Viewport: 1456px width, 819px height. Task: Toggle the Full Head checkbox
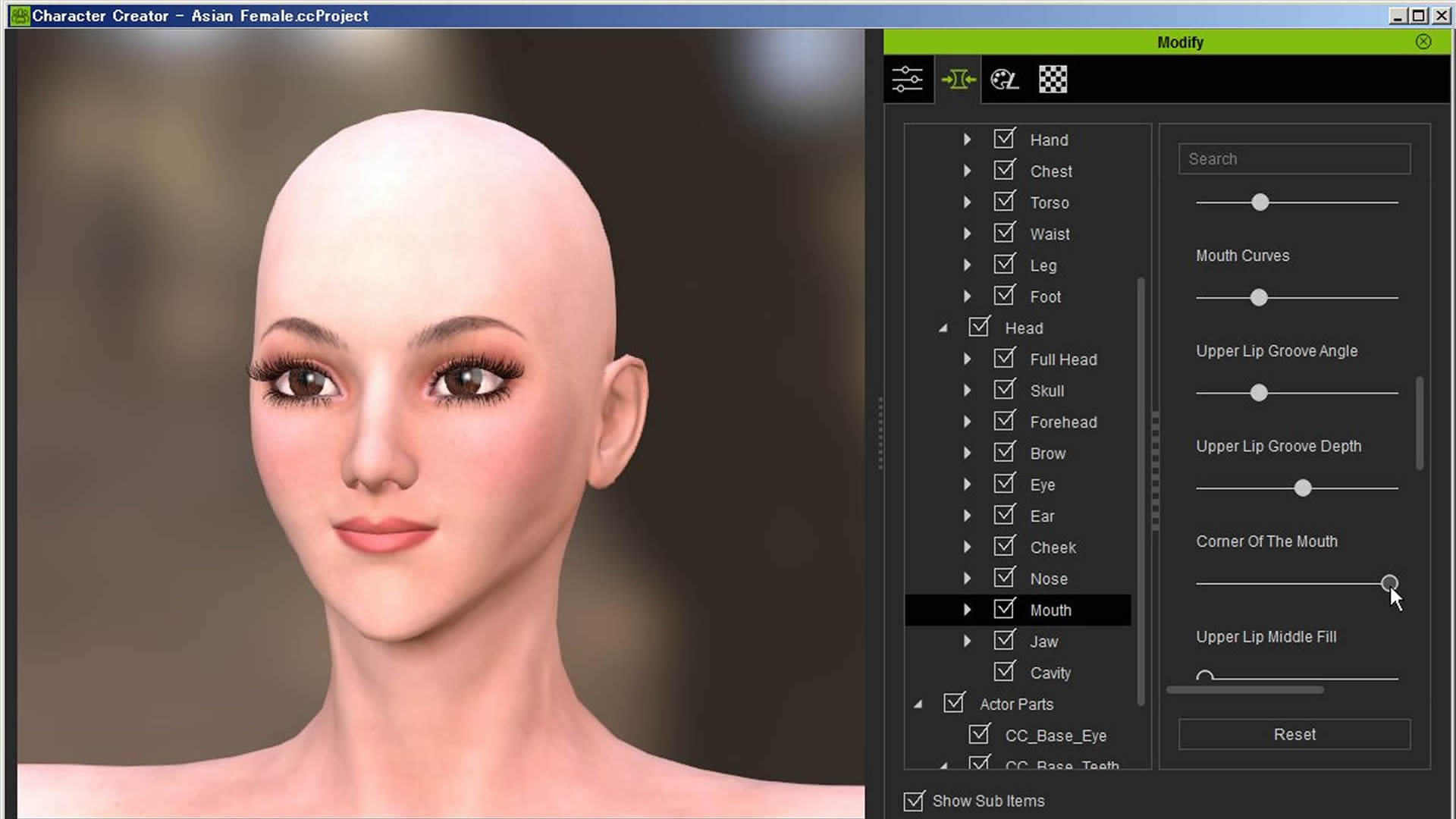click(1004, 358)
